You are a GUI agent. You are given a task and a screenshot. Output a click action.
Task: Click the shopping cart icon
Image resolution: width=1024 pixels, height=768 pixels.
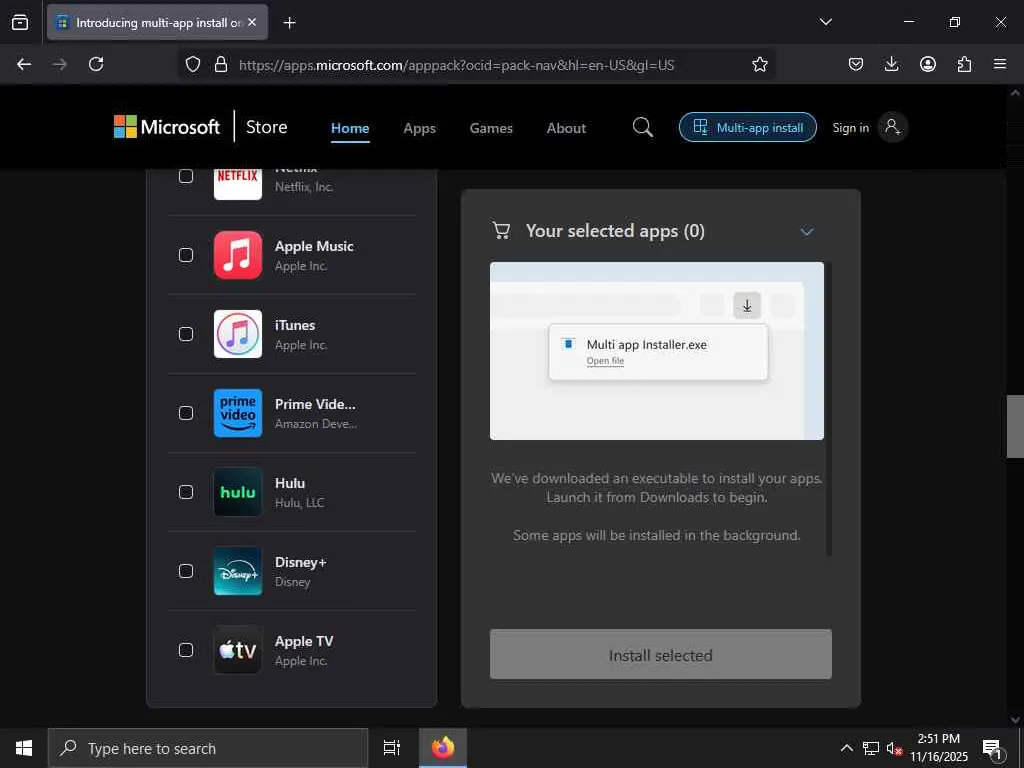pos(501,231)
